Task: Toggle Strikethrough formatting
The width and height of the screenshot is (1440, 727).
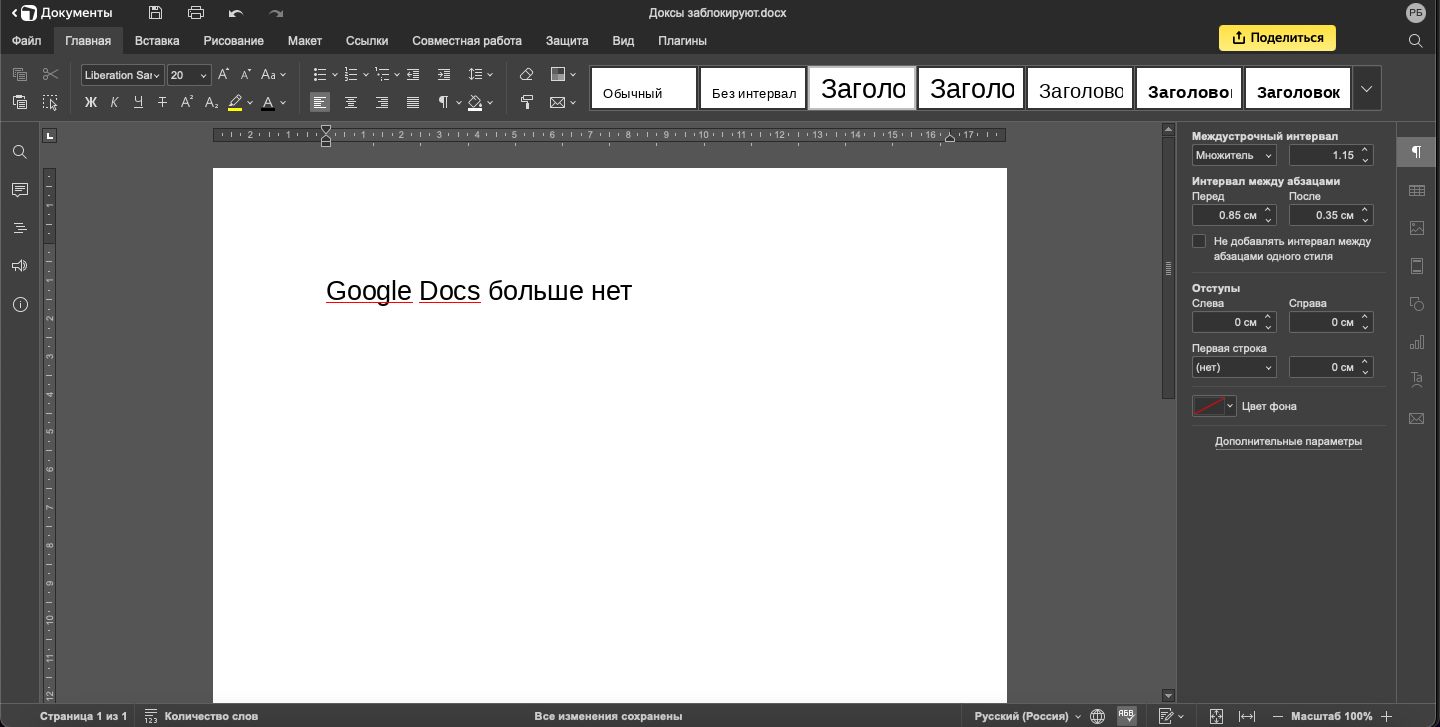Action: point(162,102)
